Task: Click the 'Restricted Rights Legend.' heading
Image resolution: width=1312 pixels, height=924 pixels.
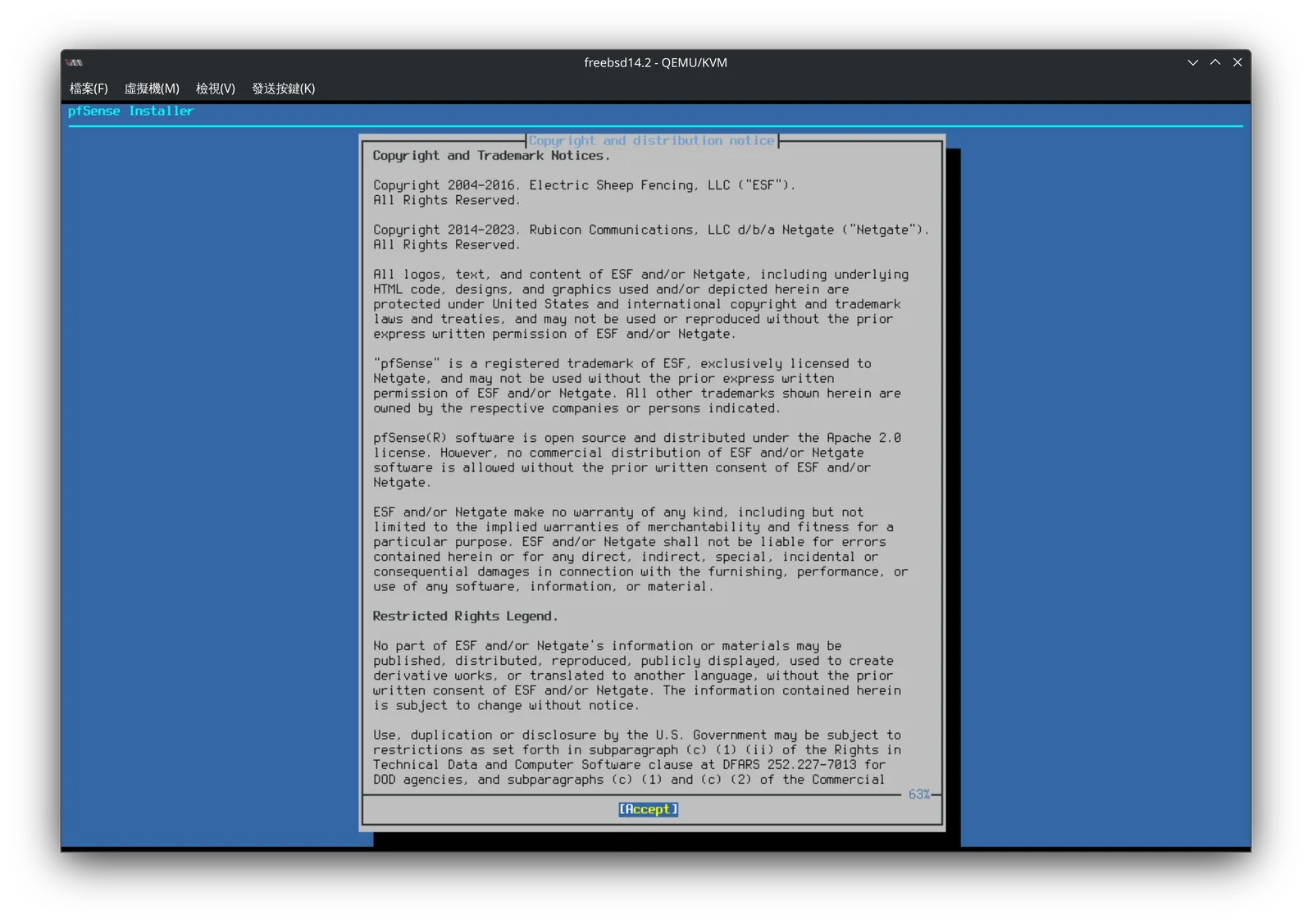Action: (465, 617)
